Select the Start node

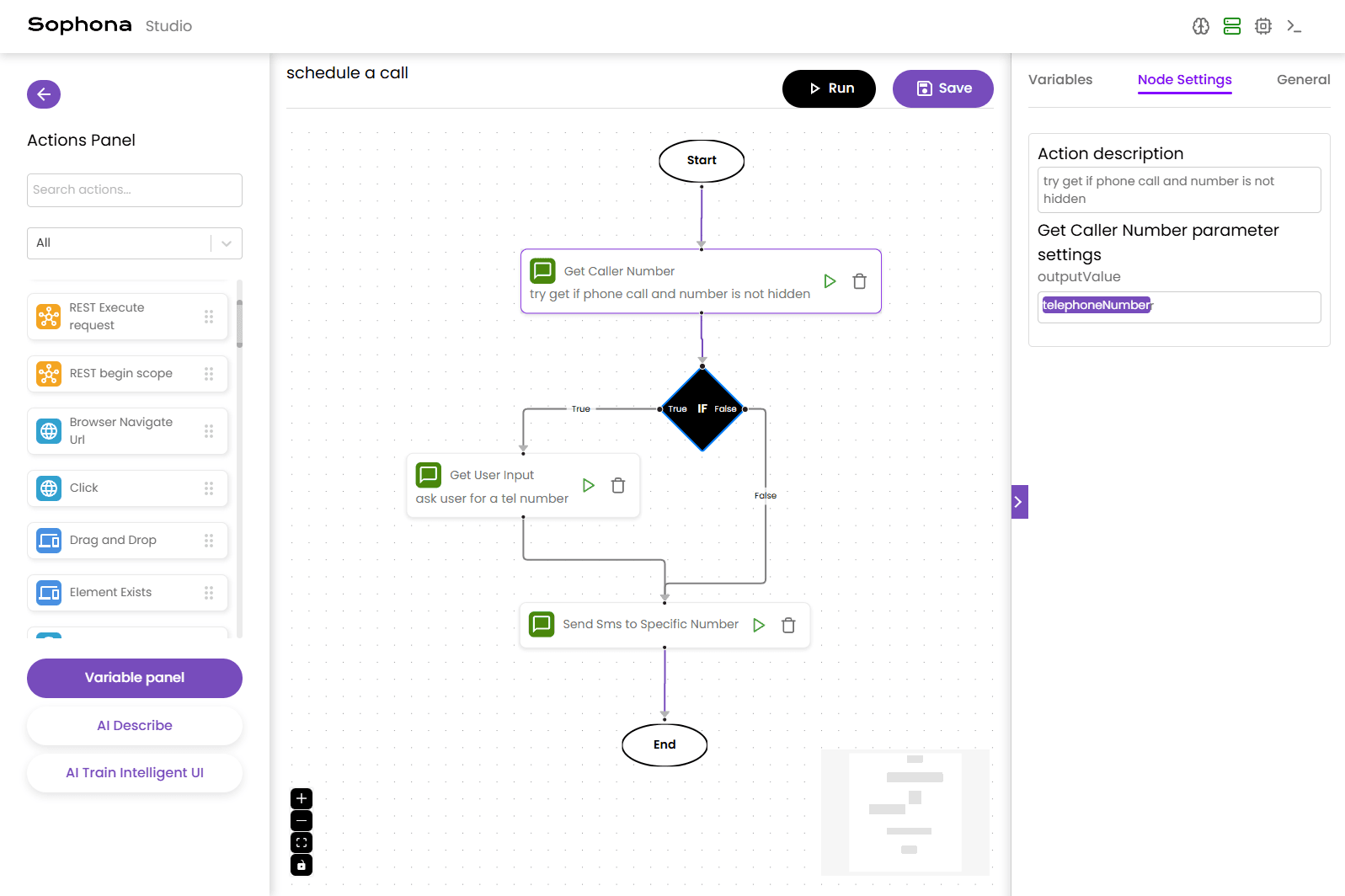click(x=702, y=161)
